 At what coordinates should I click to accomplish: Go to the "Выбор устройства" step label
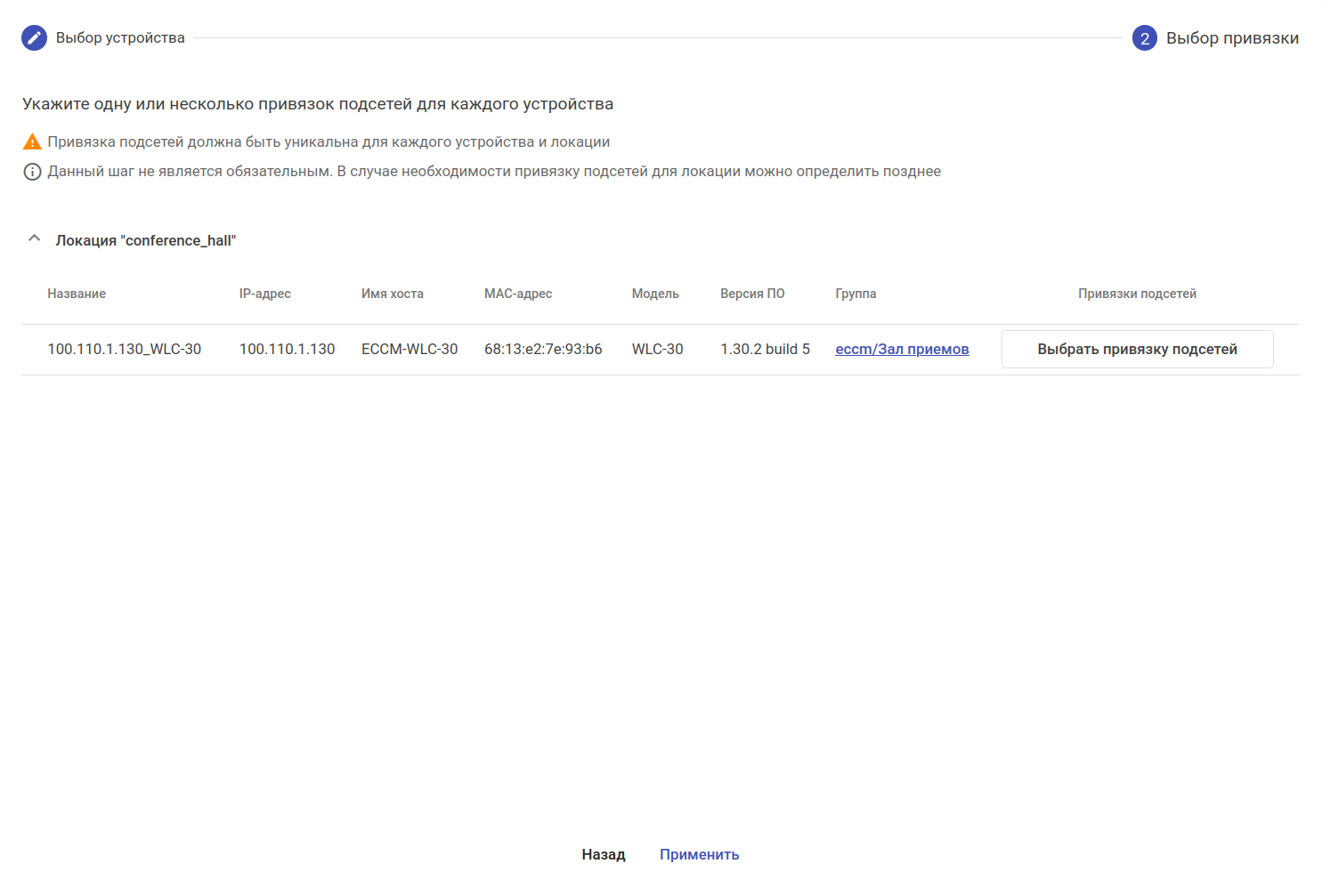120,38
